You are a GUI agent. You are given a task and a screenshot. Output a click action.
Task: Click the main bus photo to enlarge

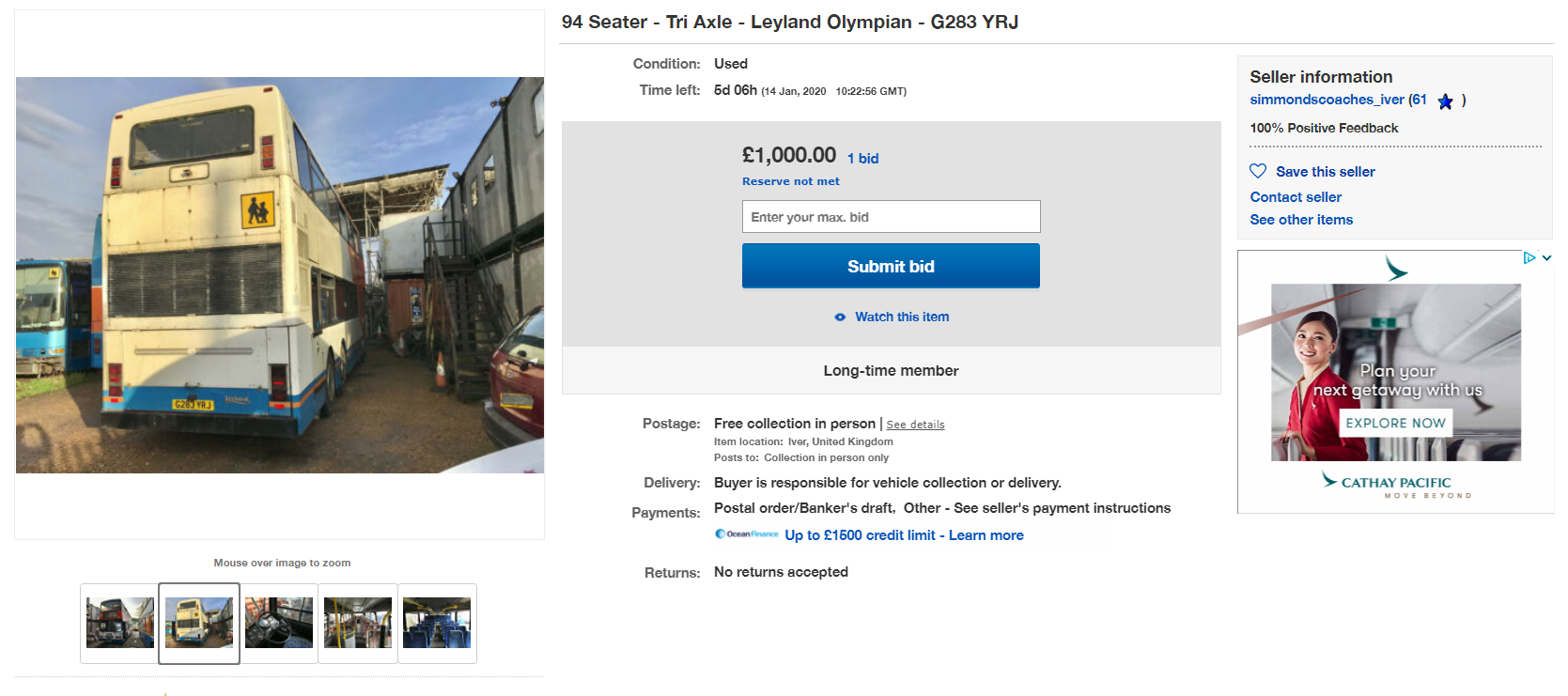(279, 274)
